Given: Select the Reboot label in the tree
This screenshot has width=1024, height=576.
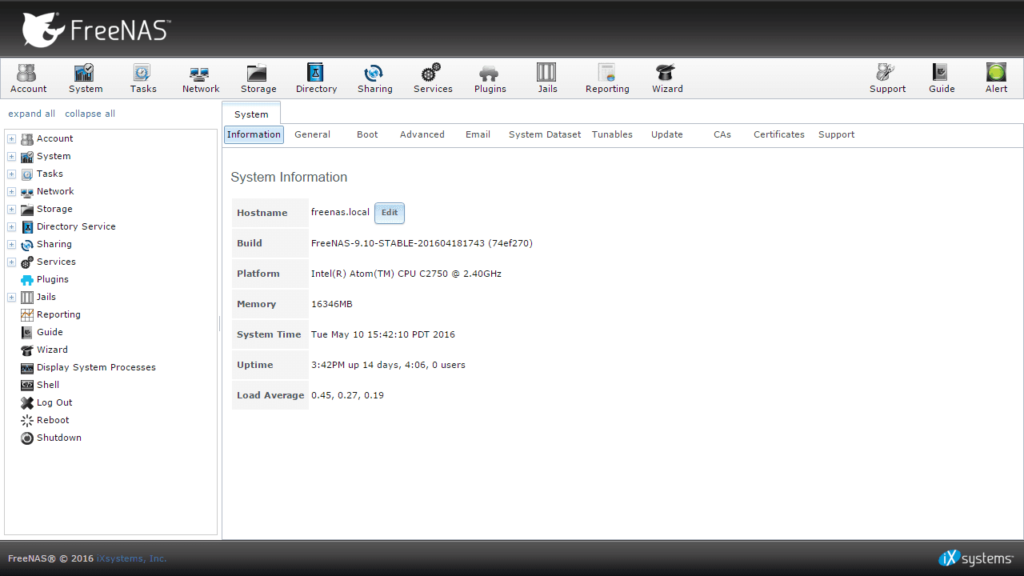Looking at the screenshot, I should [x=52, y=421].
